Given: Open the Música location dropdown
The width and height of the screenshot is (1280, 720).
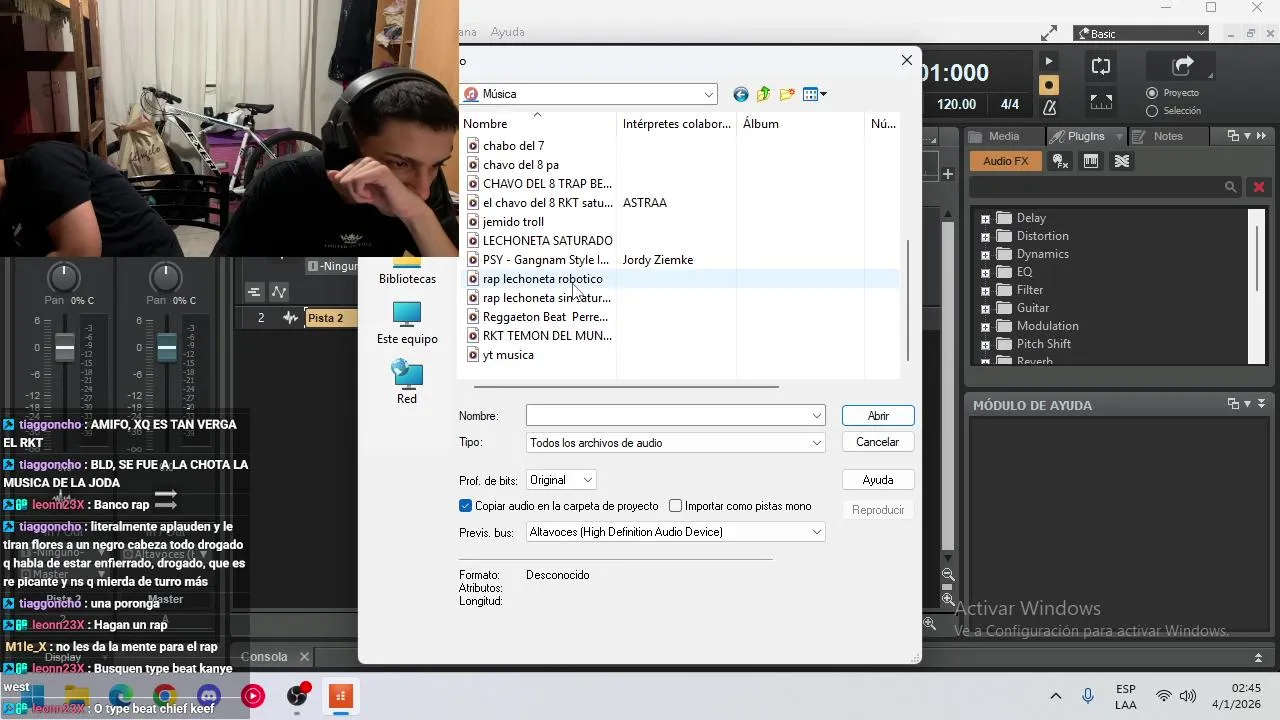Looking at the screenshot, I should (709, 94).
